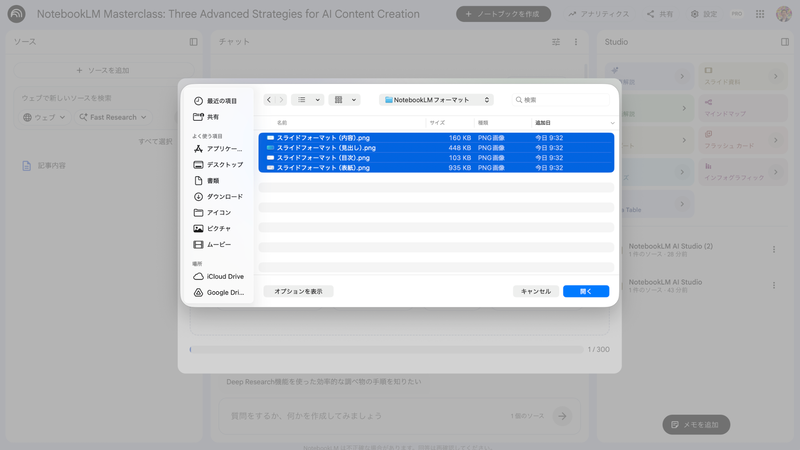Expand フラッシュ カード card chevron
The image size is (800, 450).
tap(776, 140)
